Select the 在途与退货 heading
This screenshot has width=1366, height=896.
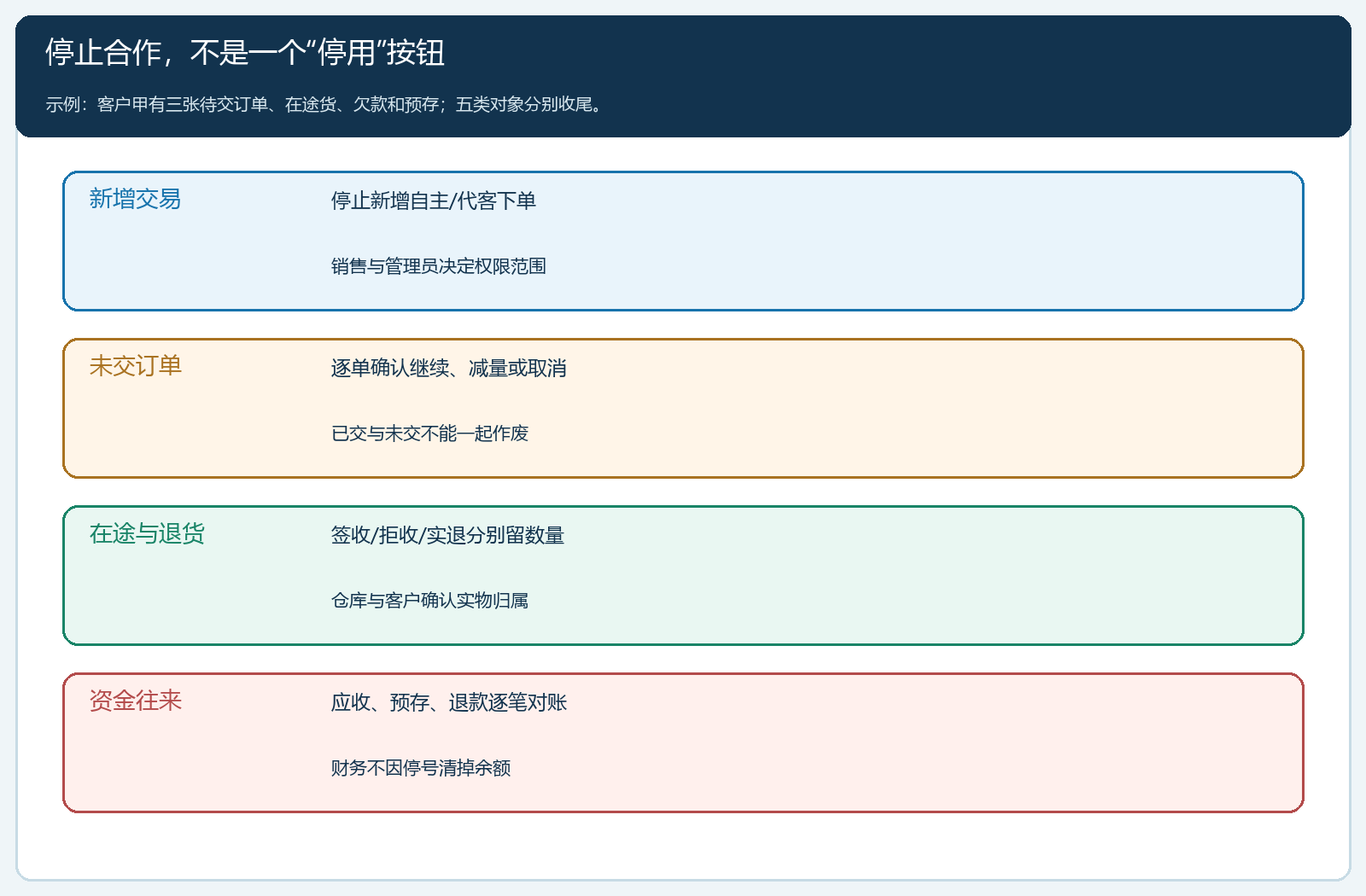[x=147, y=533]
